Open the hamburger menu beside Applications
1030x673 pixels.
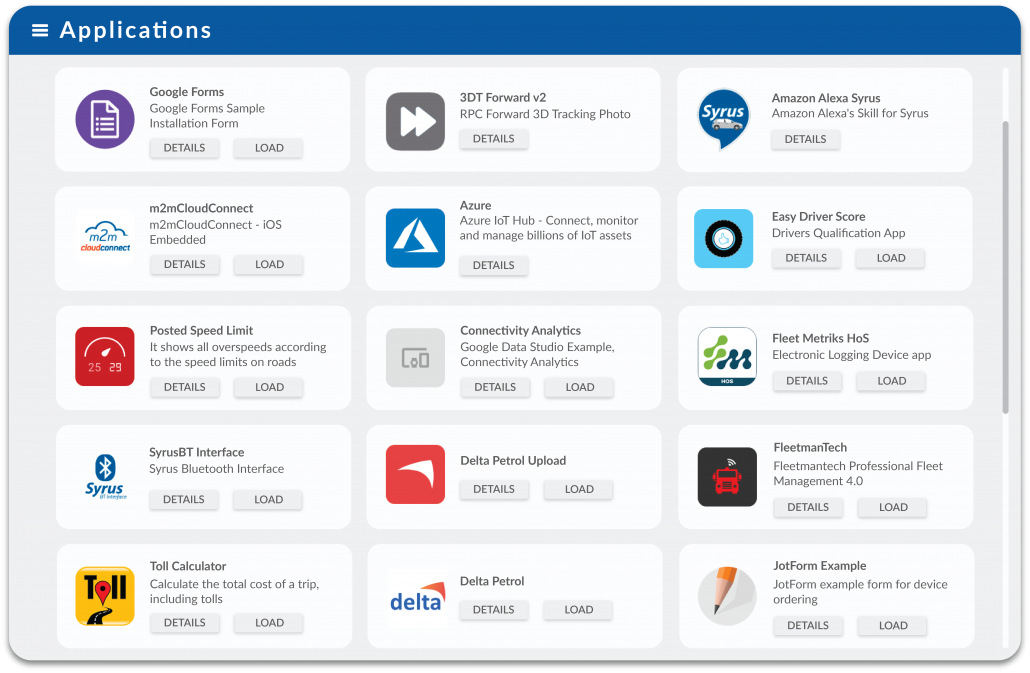click(39, 29)
